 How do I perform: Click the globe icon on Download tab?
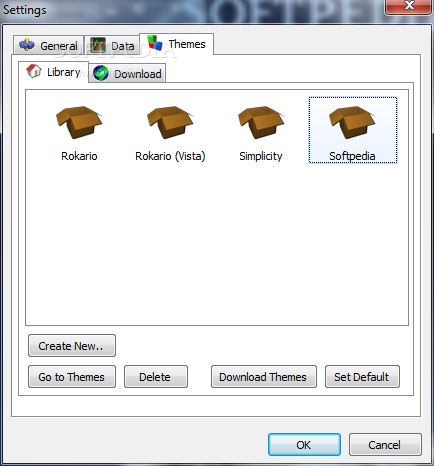coord(101,73)
